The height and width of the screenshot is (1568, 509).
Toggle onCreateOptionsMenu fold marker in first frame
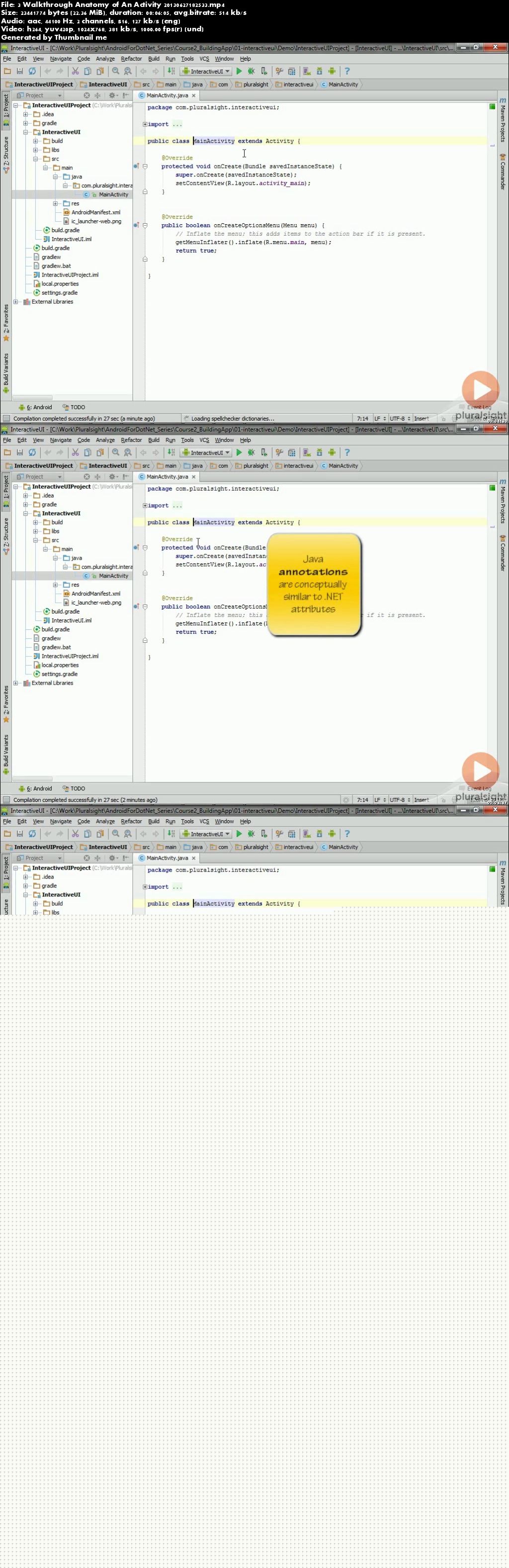[x=145, y=225]
